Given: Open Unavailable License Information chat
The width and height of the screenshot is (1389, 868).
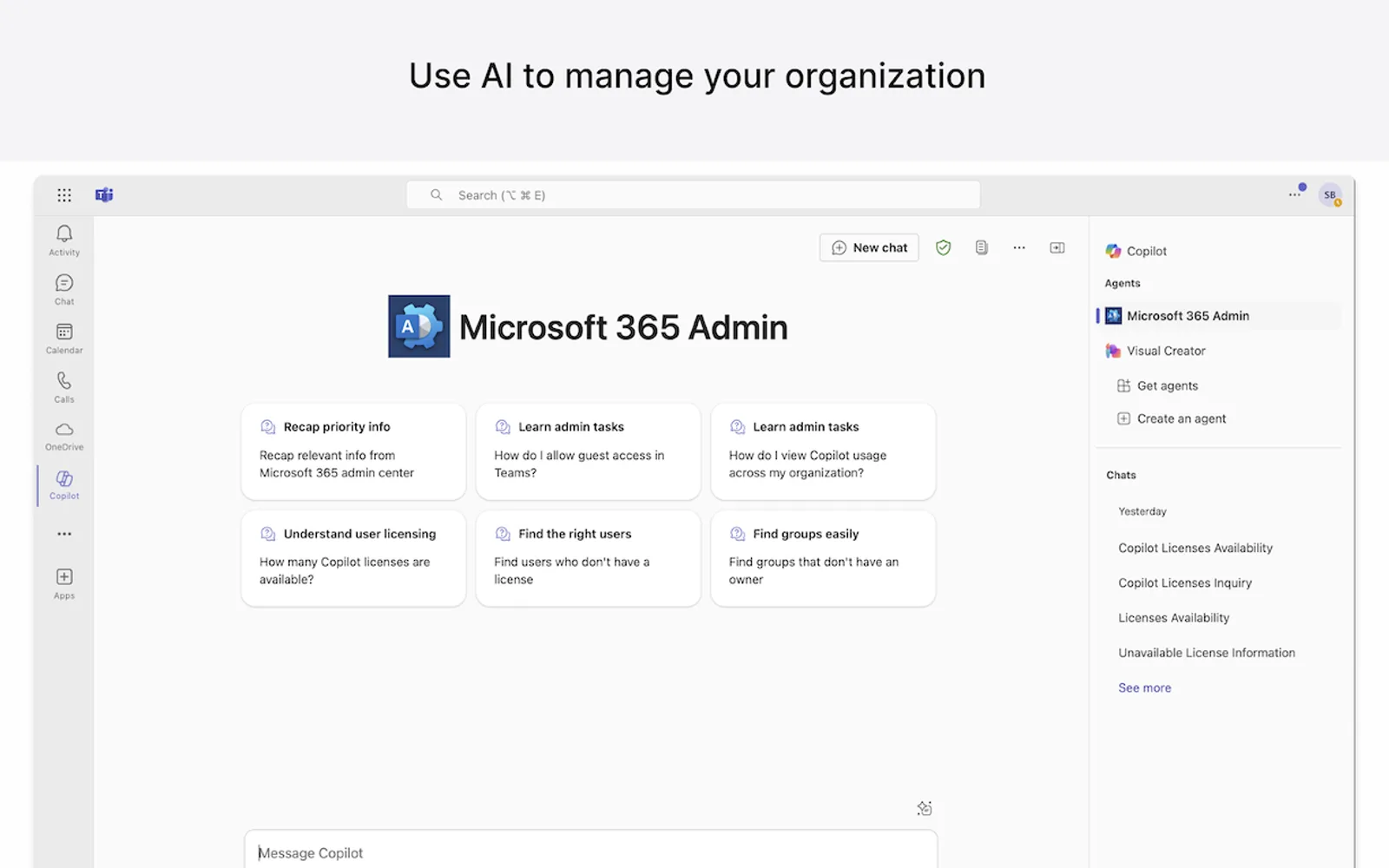Looking at the screenshot, I should (x=1207, y=653).
